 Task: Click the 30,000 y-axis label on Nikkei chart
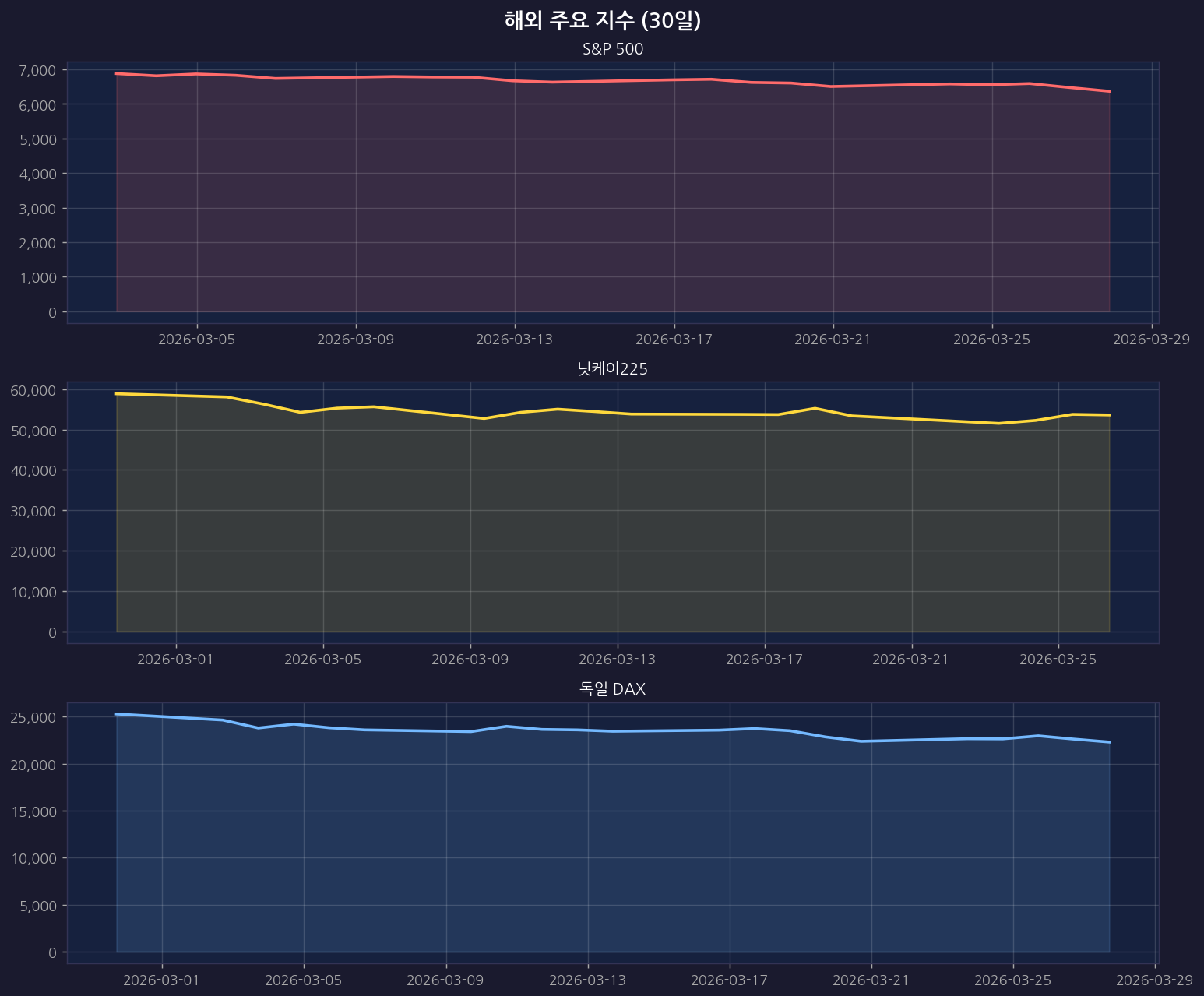[x=34, y=512]
